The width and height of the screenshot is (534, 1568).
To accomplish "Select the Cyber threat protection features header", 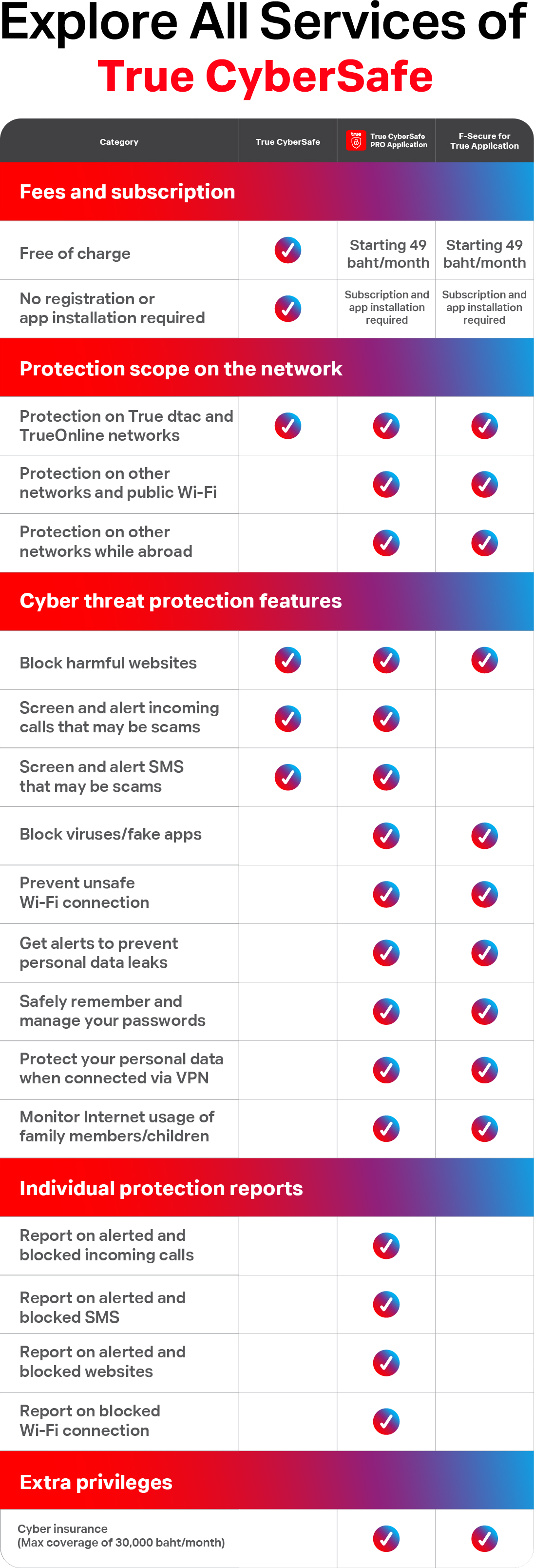I will click(x=181, y=601).
